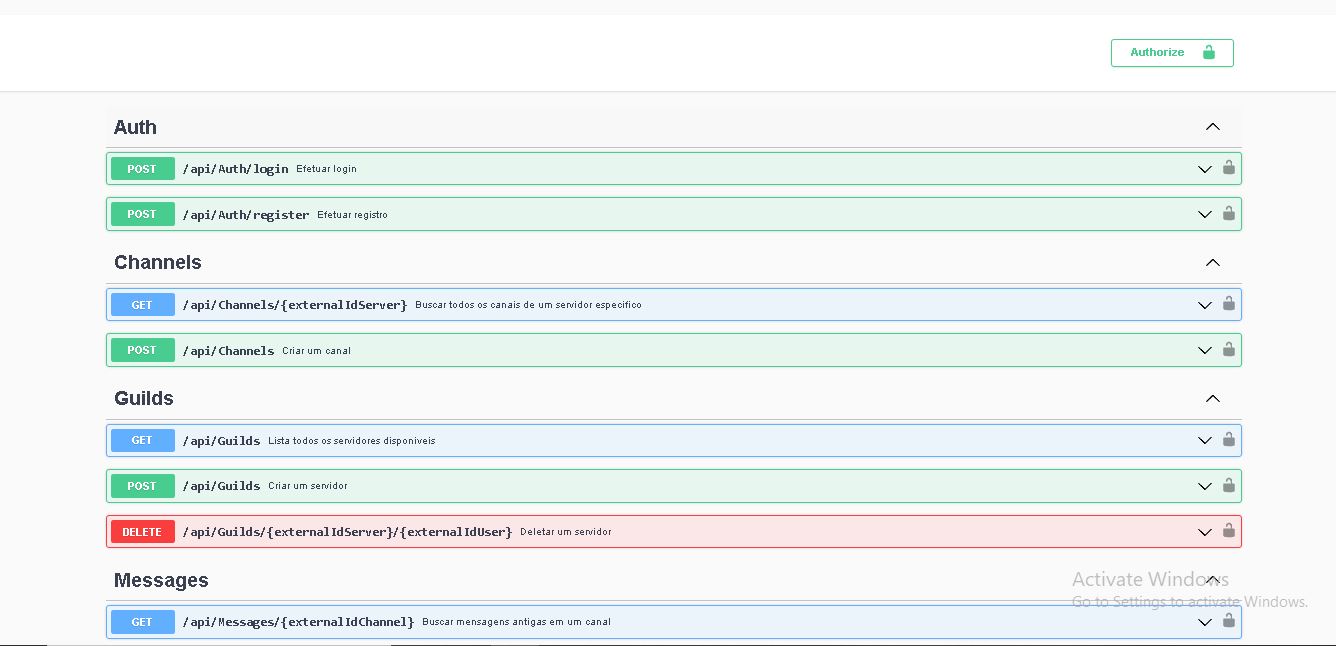Click the /api/Channels/{externalIdServer} endpoint path
The width and height of the screenshot is (1336, 646).
pyautogui.click(x=294, y=305)
